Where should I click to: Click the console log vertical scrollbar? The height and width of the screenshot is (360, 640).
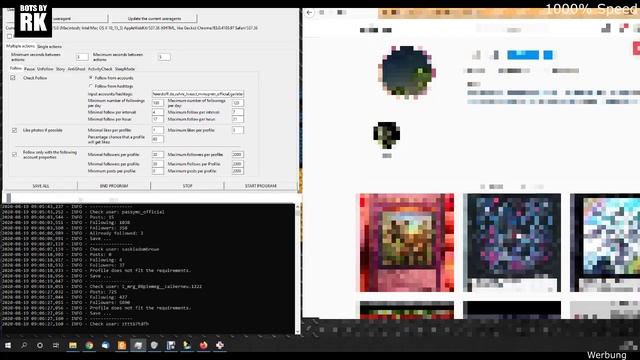(298, 269)
